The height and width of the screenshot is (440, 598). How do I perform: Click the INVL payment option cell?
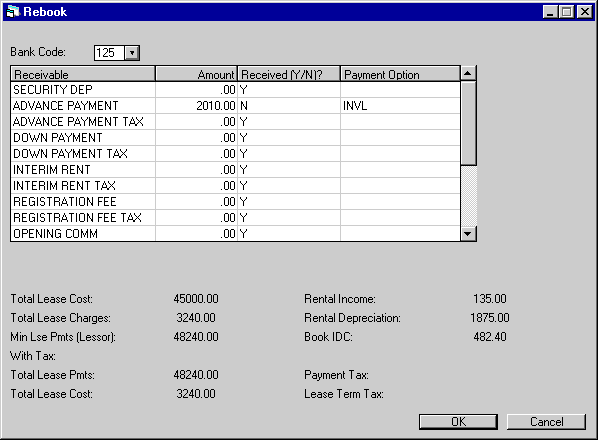point(400,106)
